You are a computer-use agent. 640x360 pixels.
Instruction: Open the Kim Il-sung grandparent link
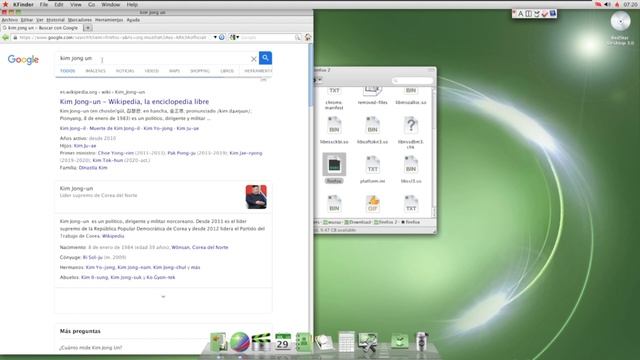[x=95, y=277]
